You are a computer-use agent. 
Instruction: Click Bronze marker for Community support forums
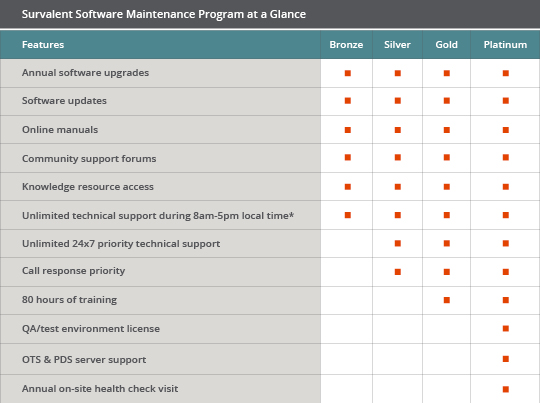348,157
